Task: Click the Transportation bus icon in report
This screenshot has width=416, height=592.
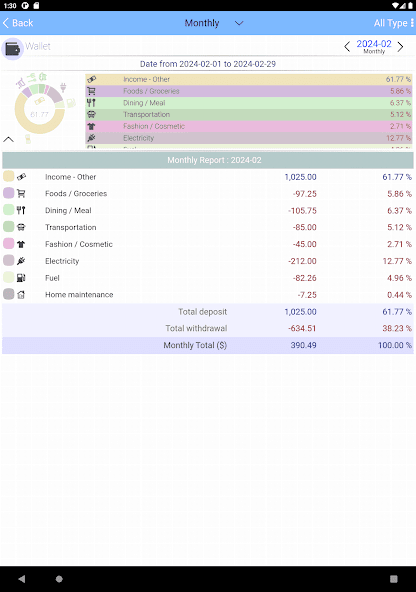Action: pyautogui.click(x=21, y=227)
